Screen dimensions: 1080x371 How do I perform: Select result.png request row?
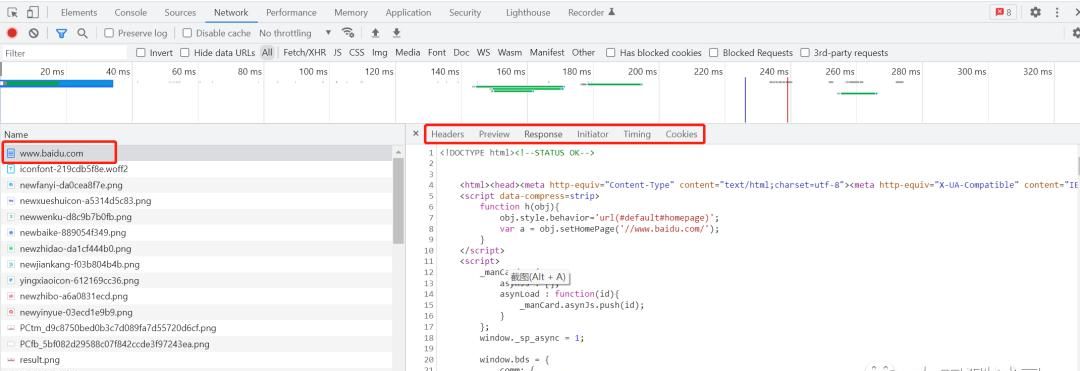tap(196, 359)
